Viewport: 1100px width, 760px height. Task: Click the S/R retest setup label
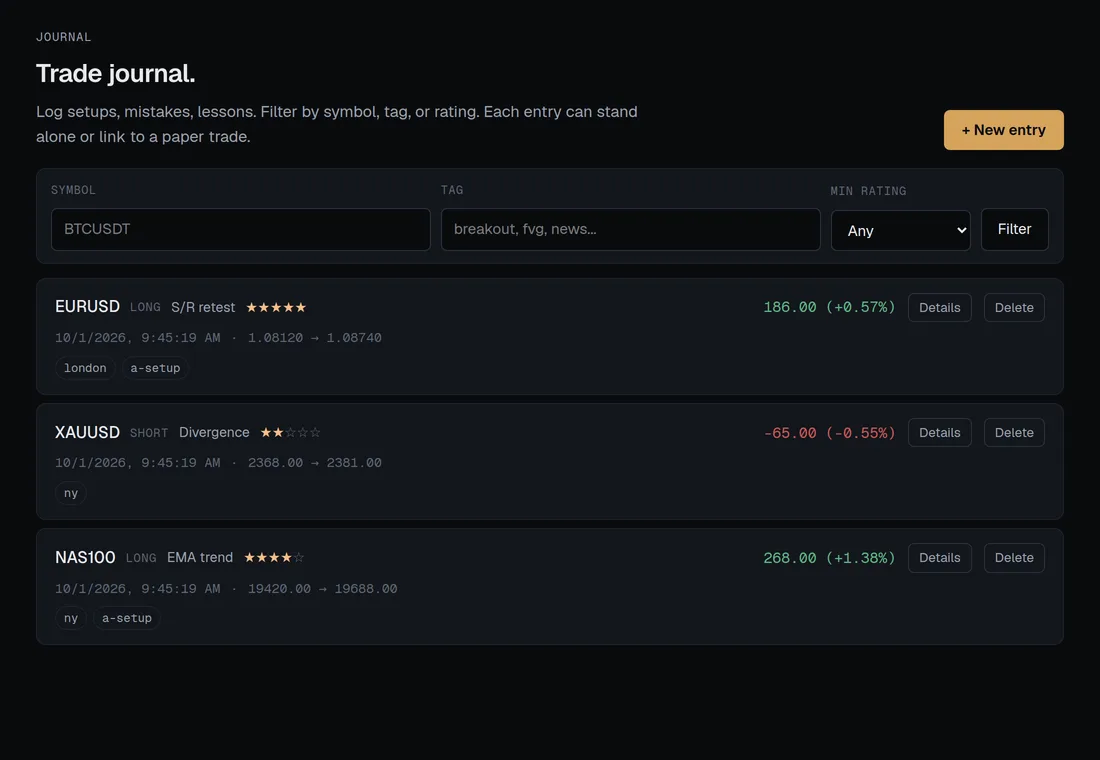(x=203, y=307)
